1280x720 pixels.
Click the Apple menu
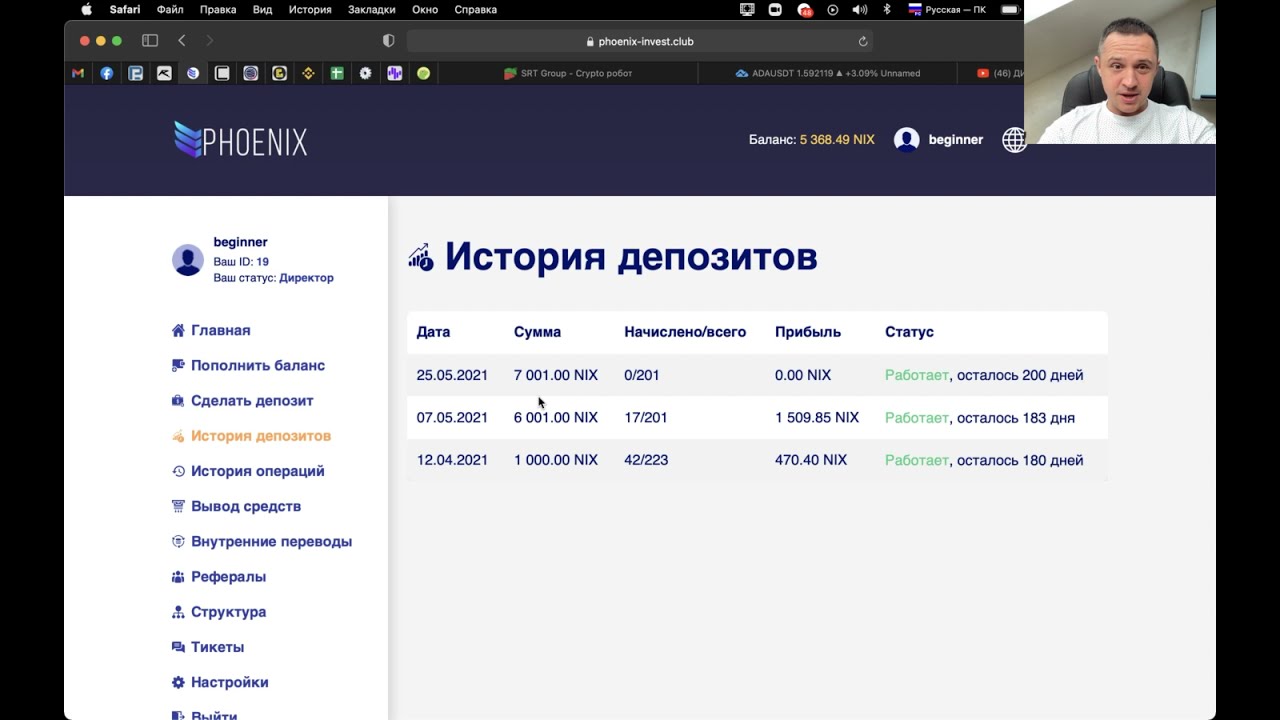pos(86,10)
